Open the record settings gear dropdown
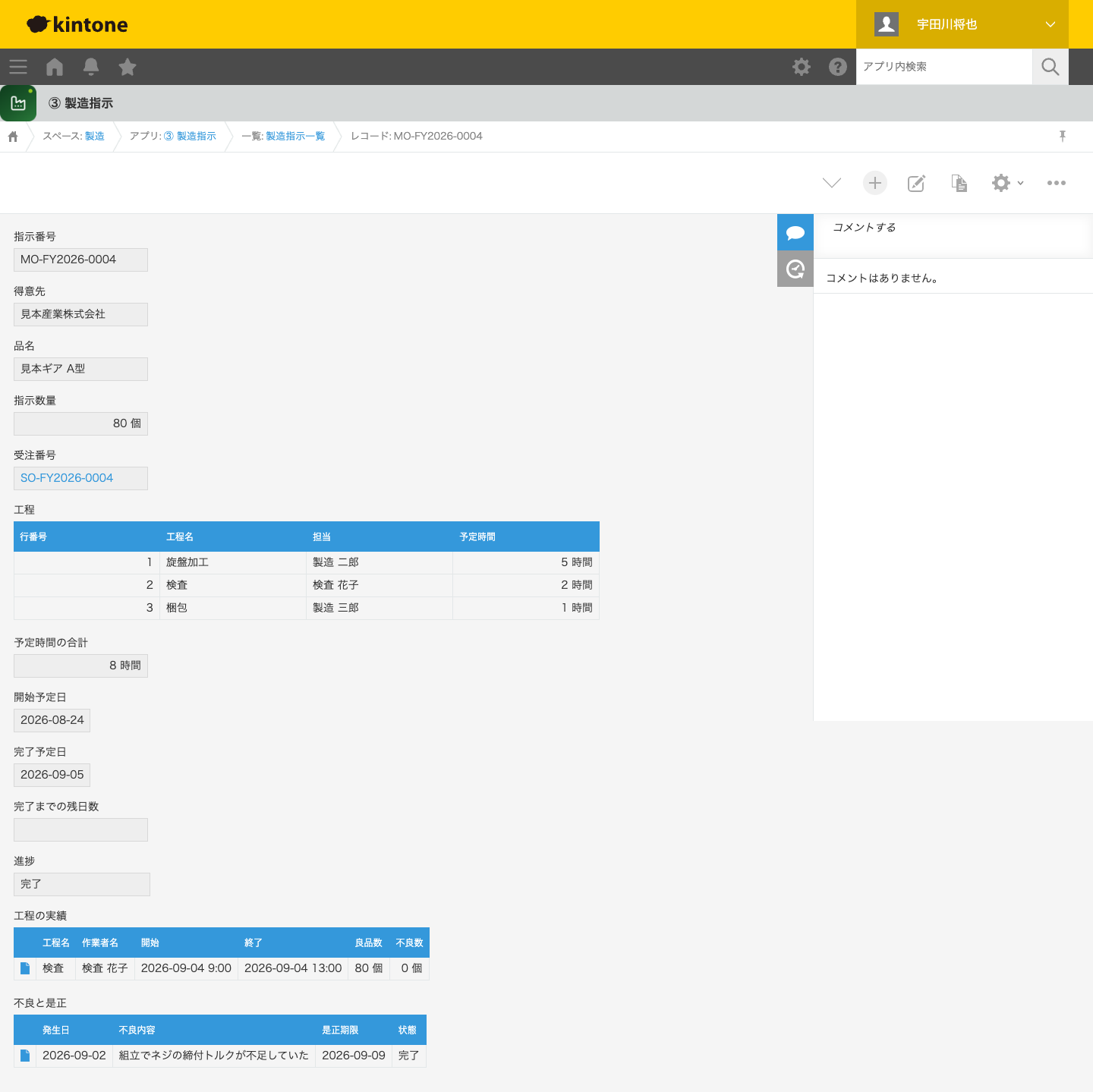Image resolution: width=1093 pixels, height=1092 pixels. (x=1008, y=183)
